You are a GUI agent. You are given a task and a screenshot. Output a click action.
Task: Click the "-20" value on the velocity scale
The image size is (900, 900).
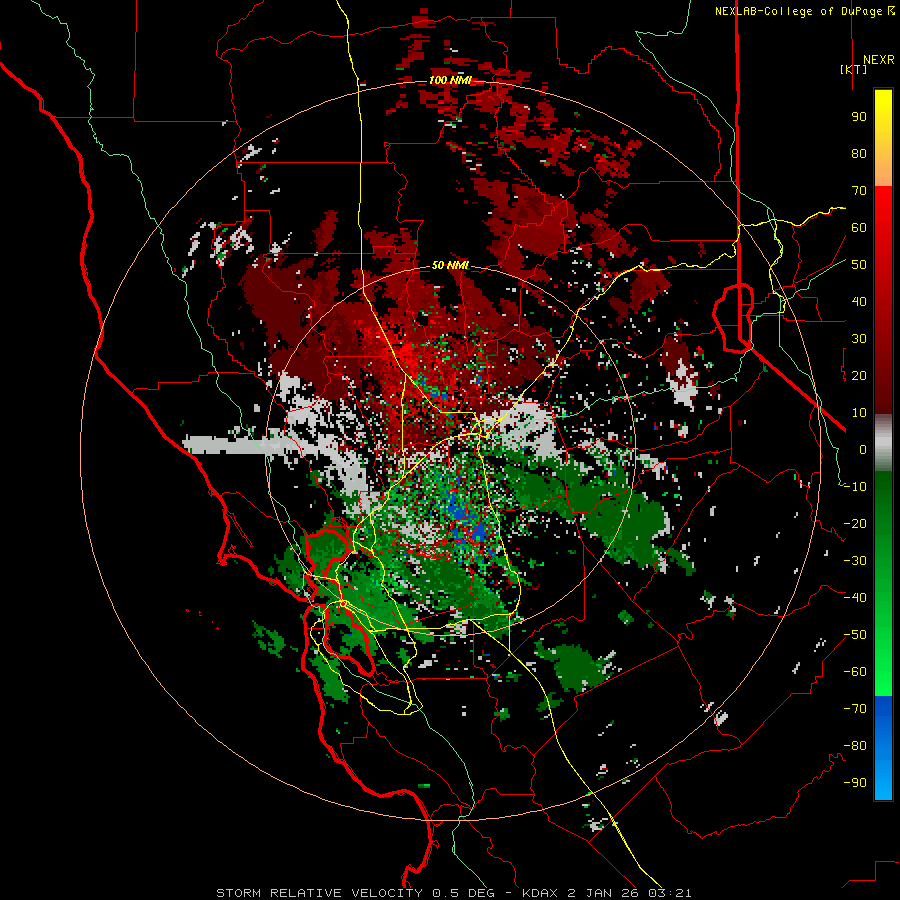pos(855,523)
